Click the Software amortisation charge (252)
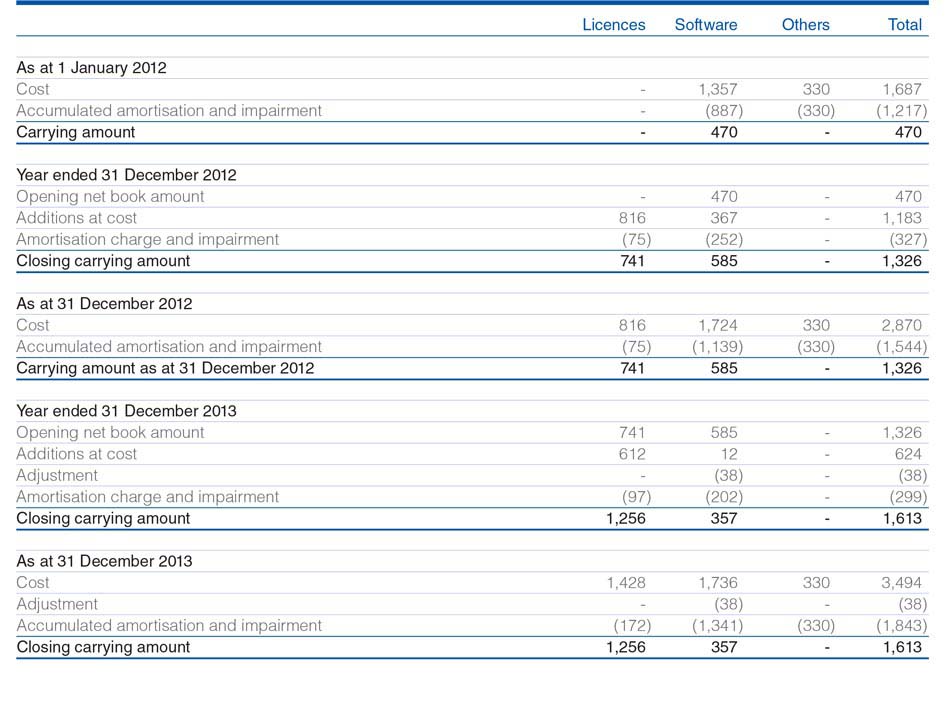945x708 pixels. (724, 240)
